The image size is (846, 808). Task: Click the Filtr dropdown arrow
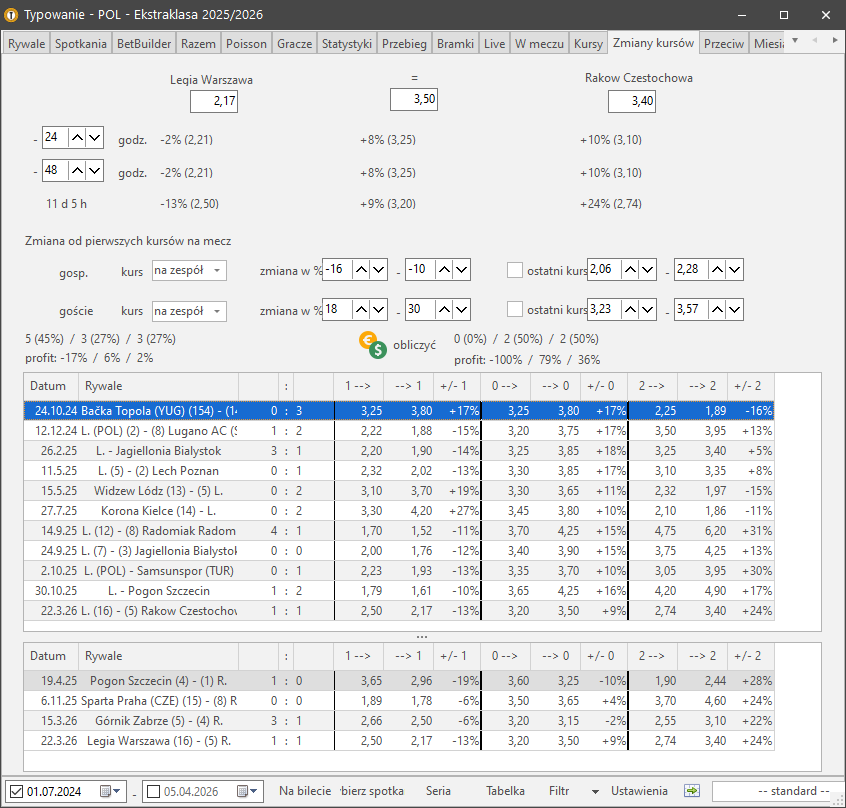595,791
